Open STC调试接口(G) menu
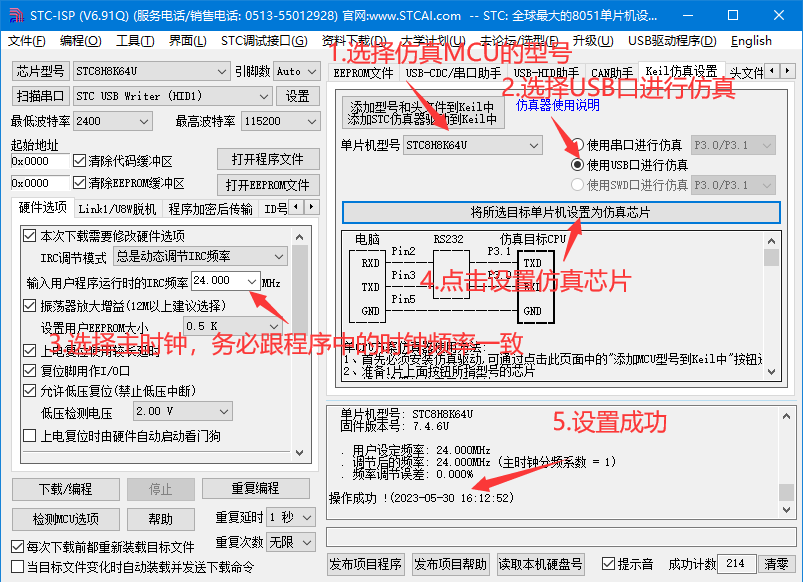Screen dimensions: 803x582 [264, 41]
